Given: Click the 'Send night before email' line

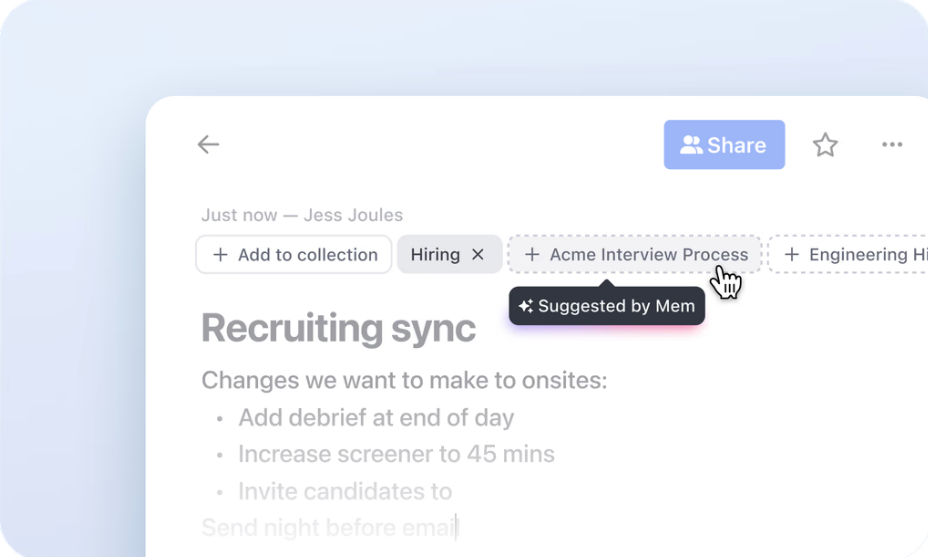Looking at the screenshot, I should tap(329, 527).
